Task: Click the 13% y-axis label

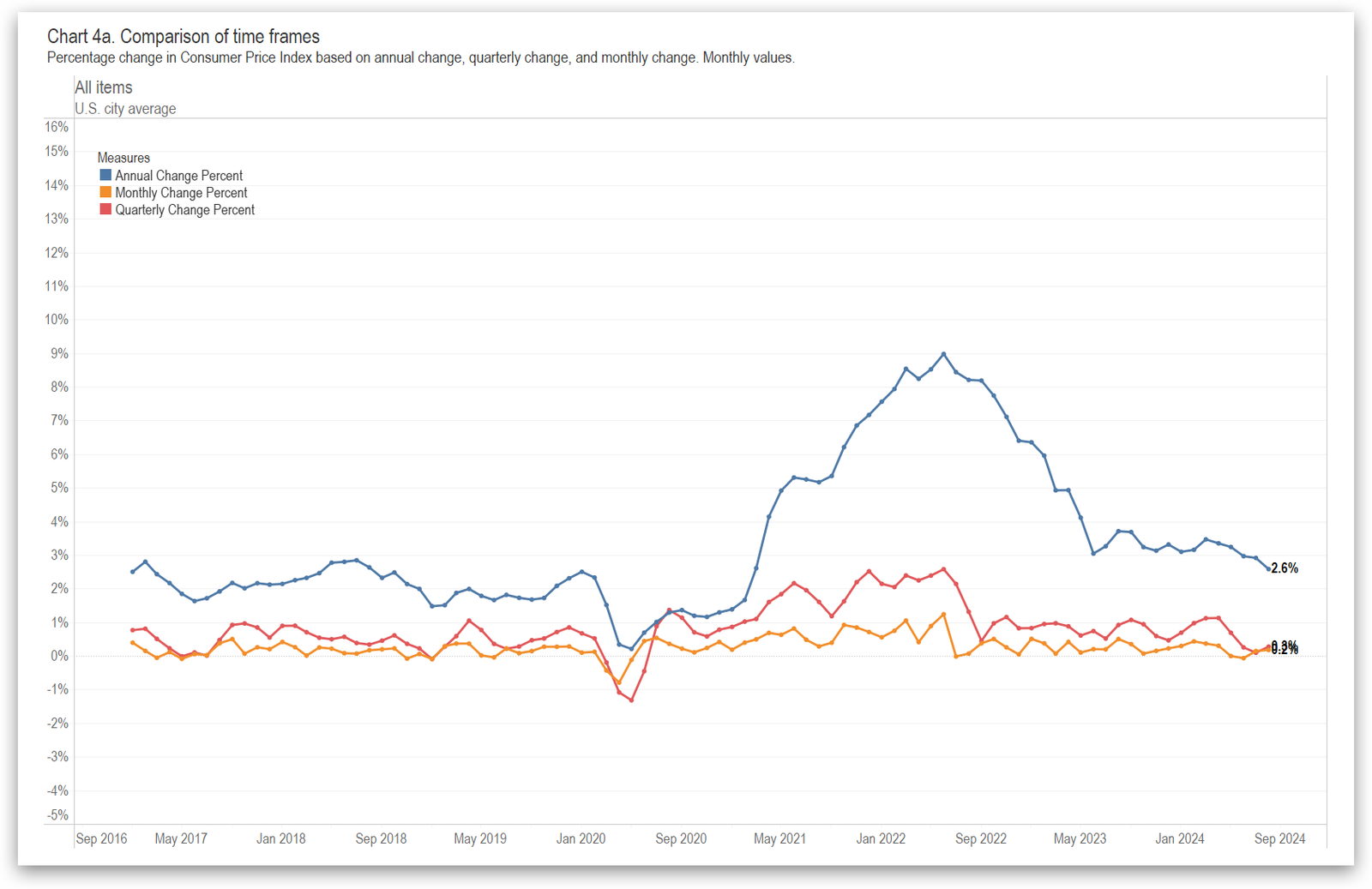Action: tap(57, 219)
